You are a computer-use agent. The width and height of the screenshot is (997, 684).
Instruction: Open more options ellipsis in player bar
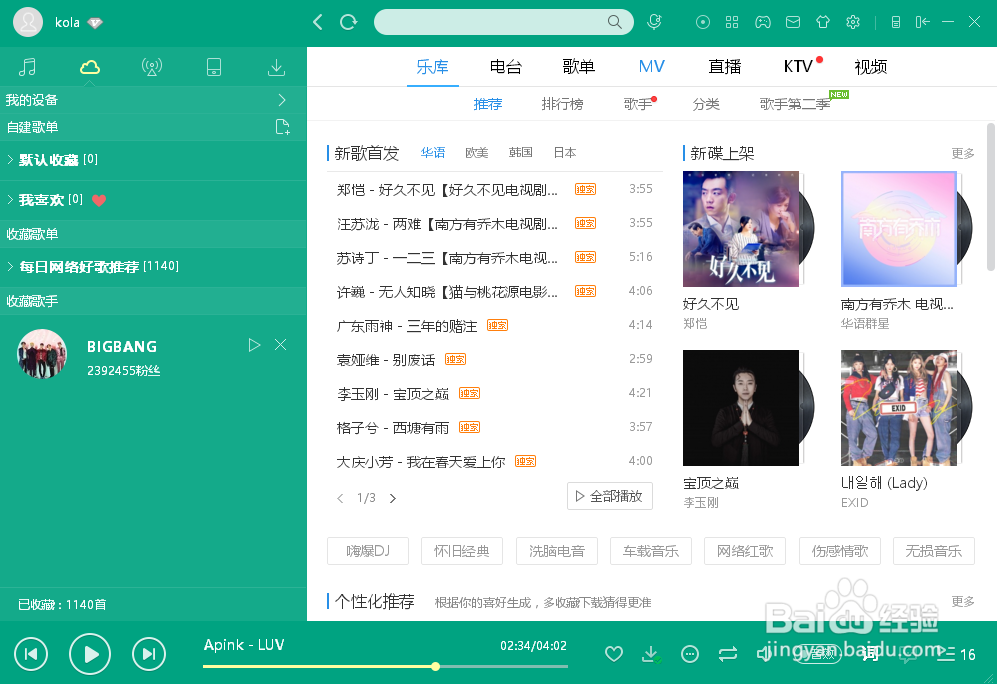tap(690, 653)
